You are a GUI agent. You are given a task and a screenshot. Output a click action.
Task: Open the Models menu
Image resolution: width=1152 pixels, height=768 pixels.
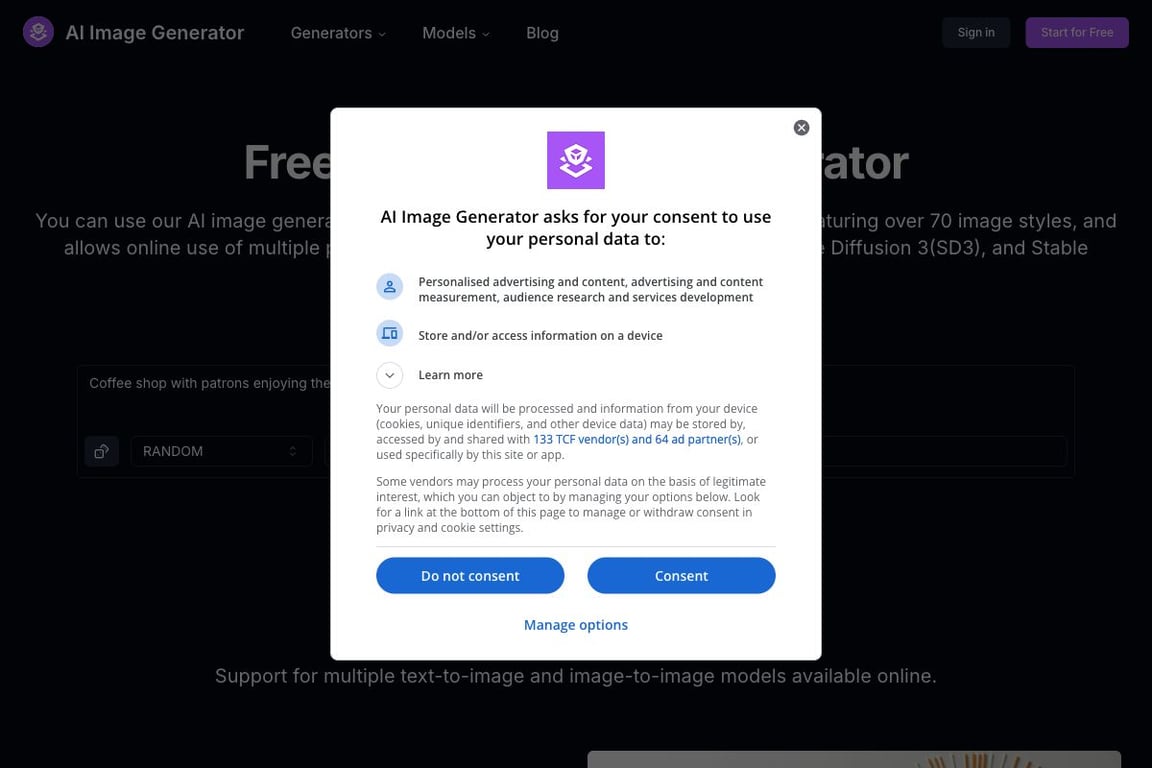456,33
